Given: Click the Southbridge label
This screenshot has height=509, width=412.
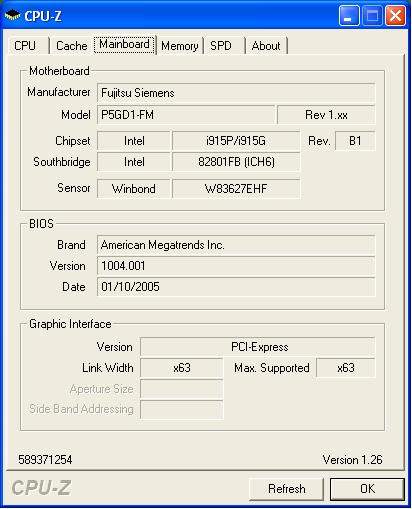Looking at the screenshot, I should (62, 162).
